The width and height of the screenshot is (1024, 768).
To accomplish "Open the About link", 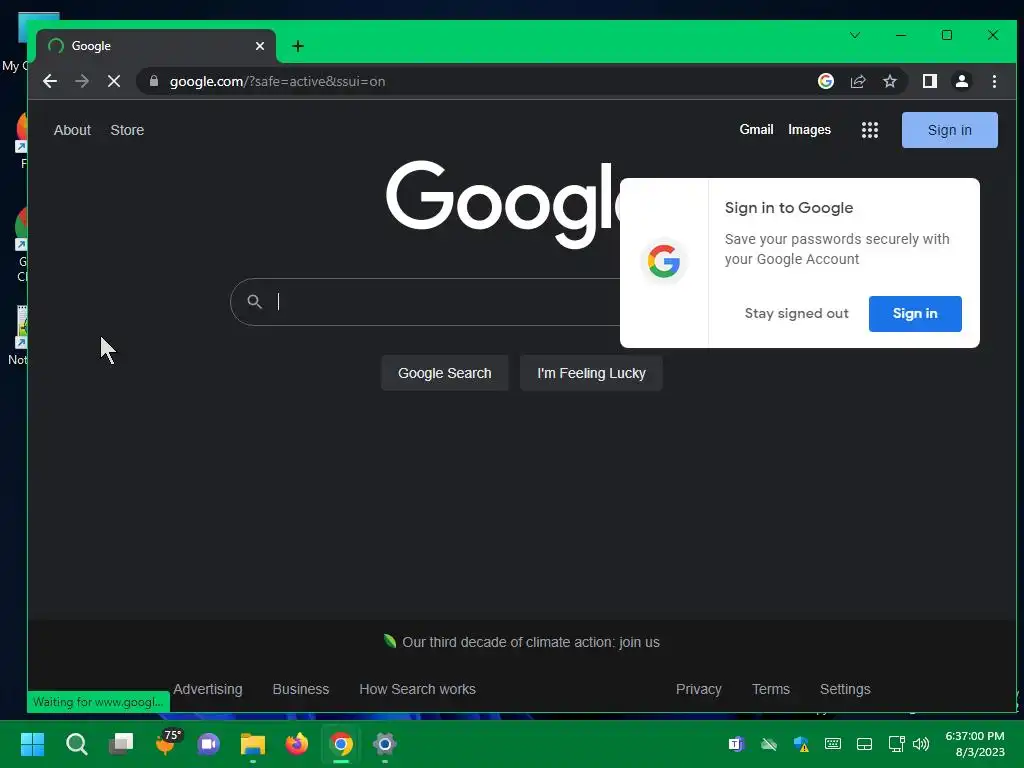I will point(72,130).
